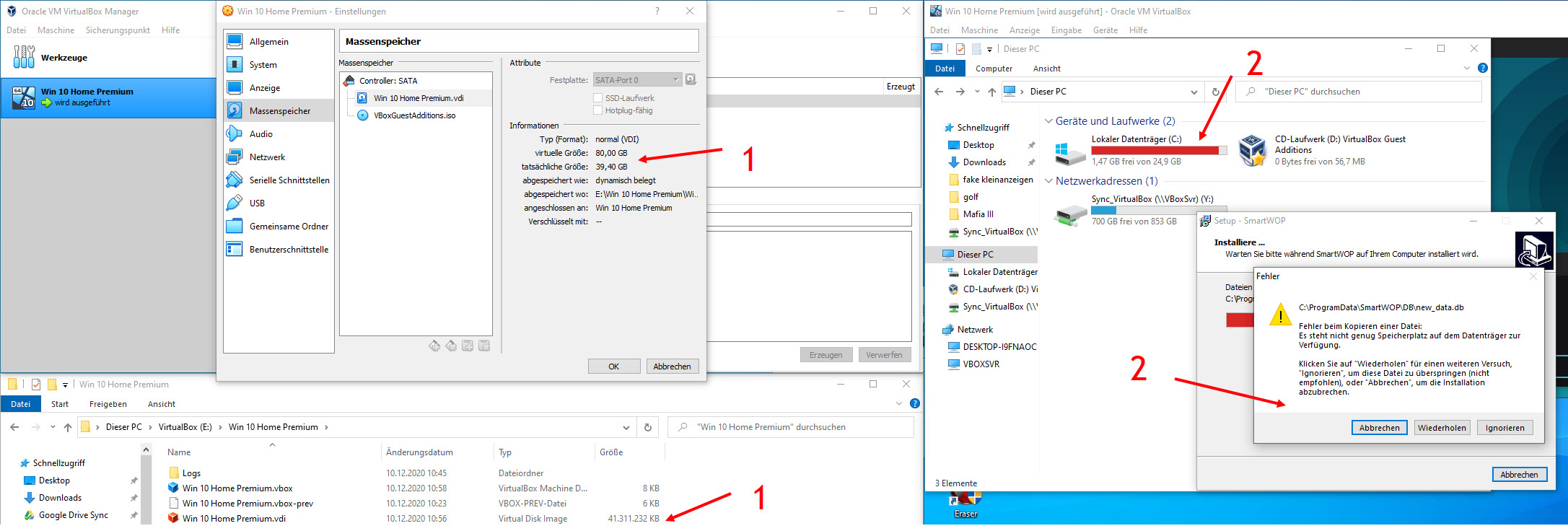
Task: Switch to Freigeben tab in host explorer
Action: pos(108,404)
